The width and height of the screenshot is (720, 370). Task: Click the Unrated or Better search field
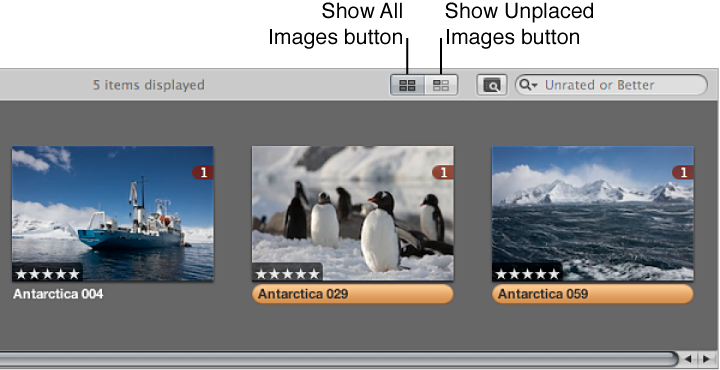click(x=611, y=85)
